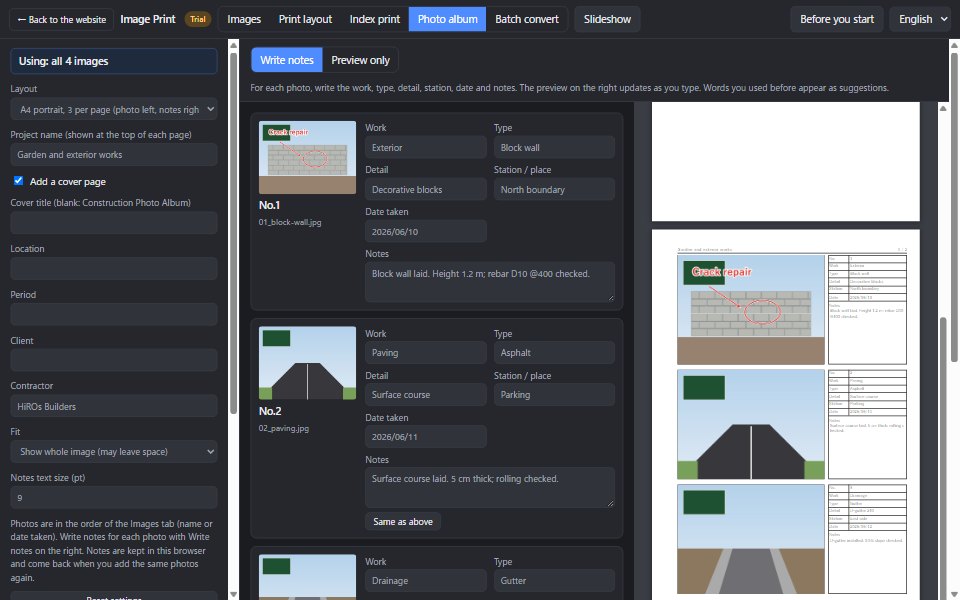Screen dimensions: 960x600
Task: Expand the Layout dropdown
Action: [114, 110]
